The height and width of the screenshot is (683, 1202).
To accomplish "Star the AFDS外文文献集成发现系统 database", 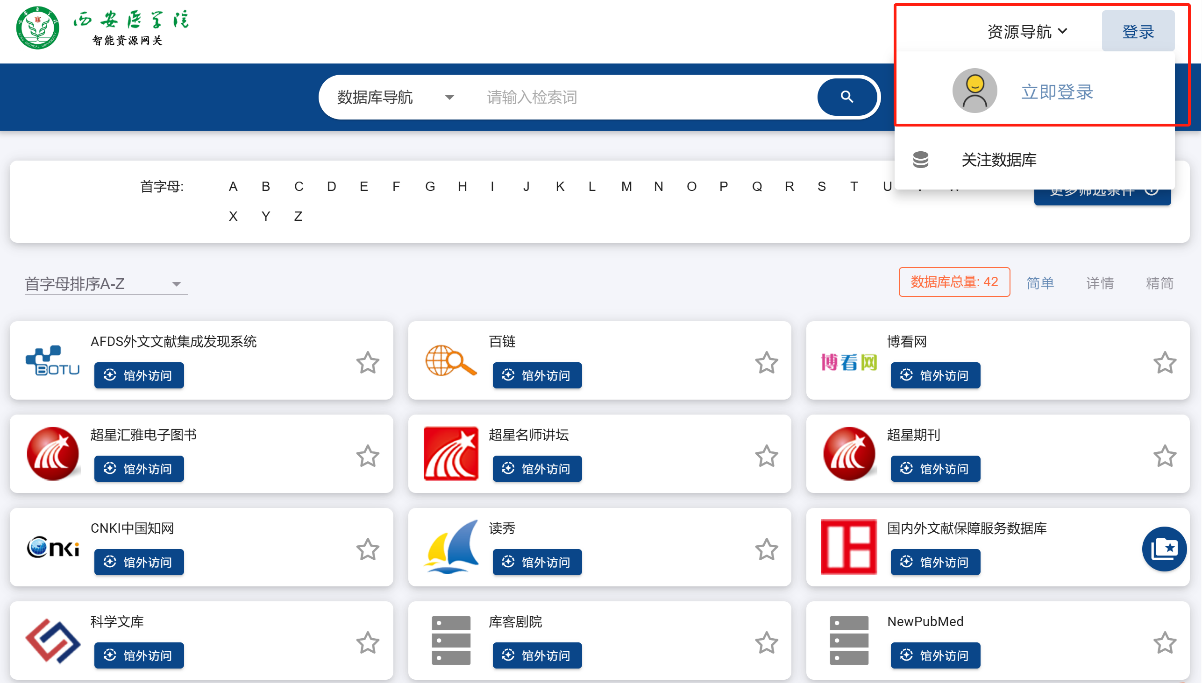I will [368, 363].
